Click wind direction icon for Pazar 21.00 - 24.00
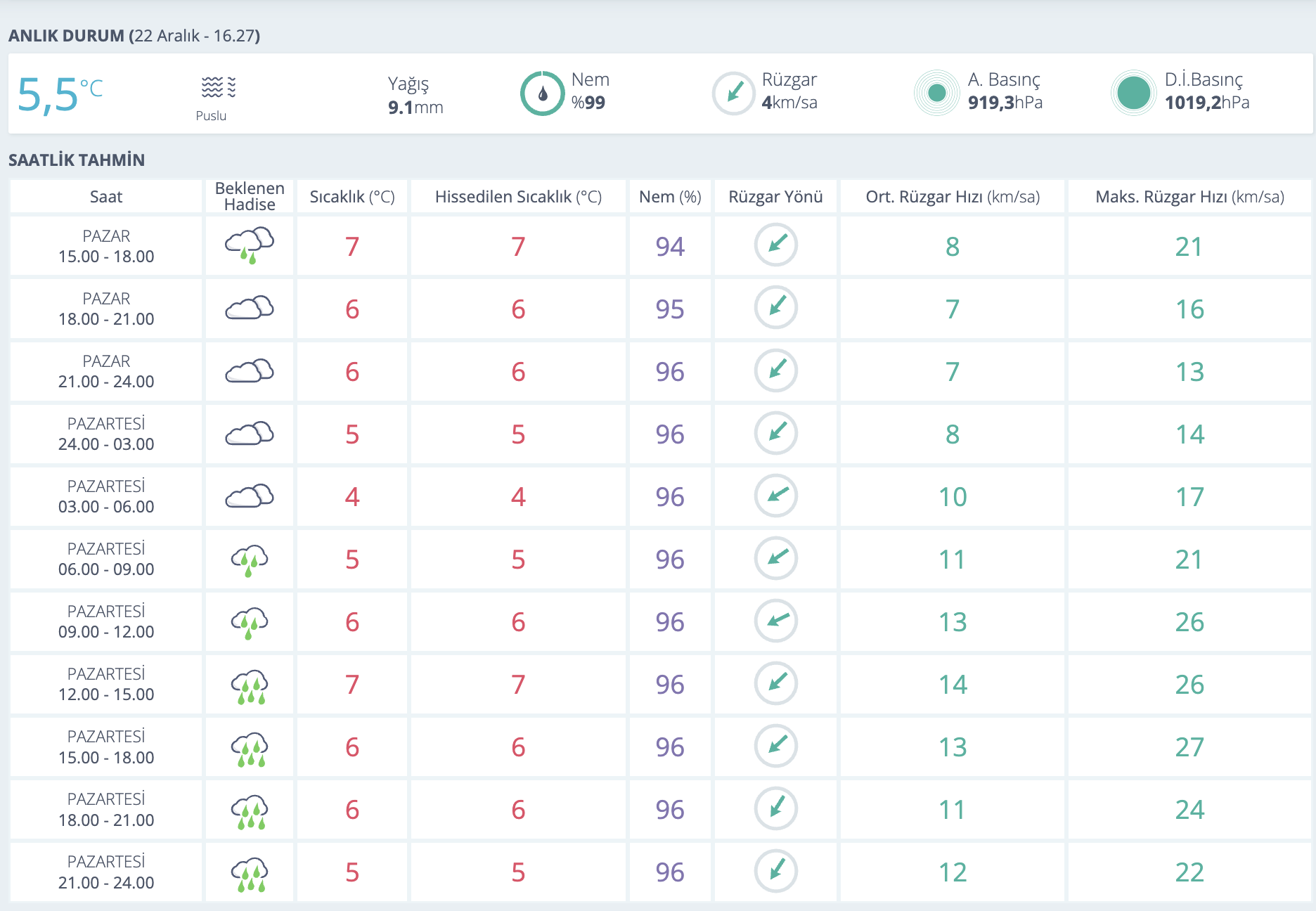The height and width of the screenshot is (911, 1316). coord(776,370)
